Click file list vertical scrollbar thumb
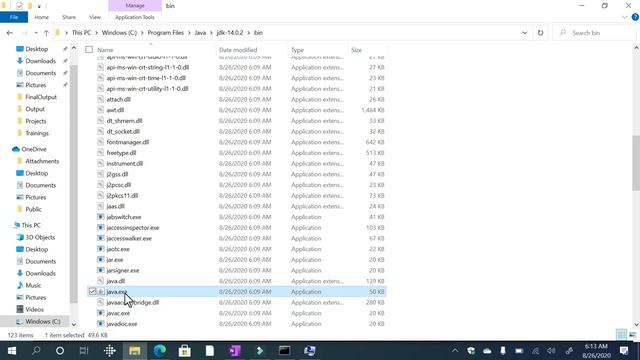The image size is (640, 360). tap(636, 162)
